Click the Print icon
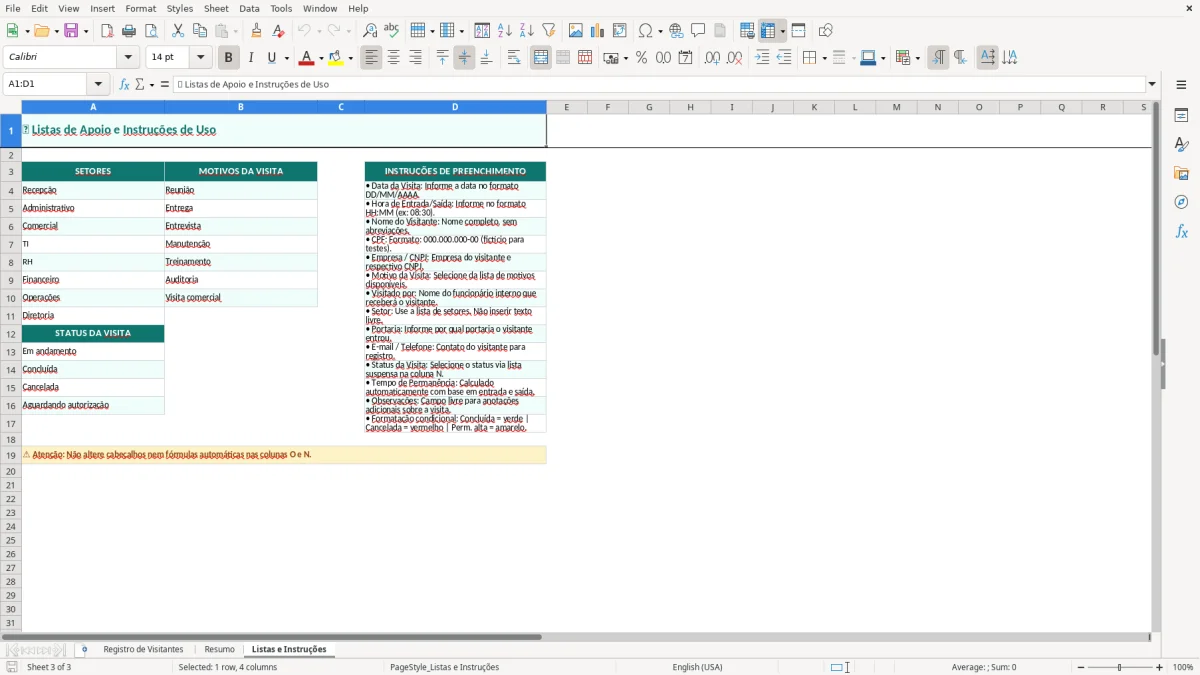This screenshot has height=675, width=1200. 129,31
